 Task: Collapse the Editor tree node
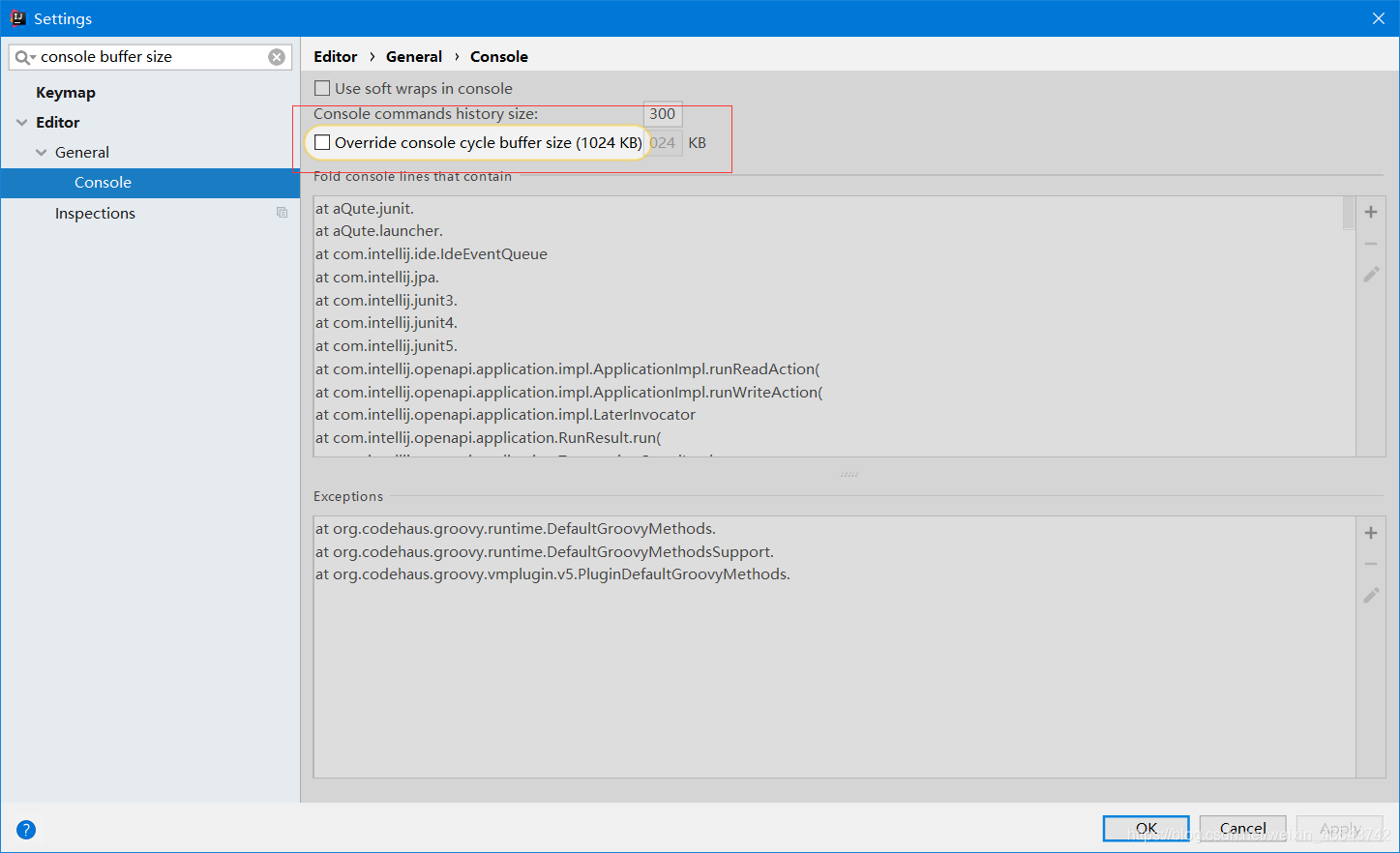coord(22,123)
